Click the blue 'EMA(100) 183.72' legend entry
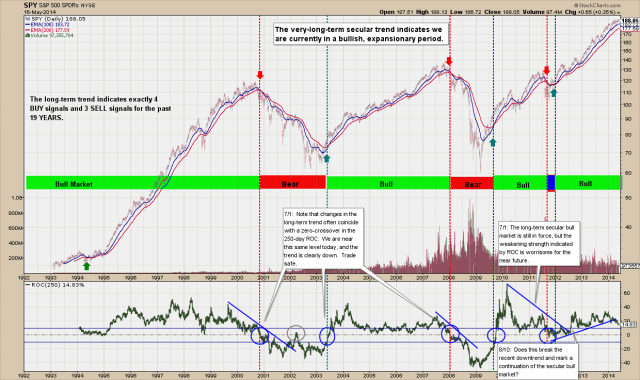Image resolution: width=640 pixels, height=380 pixels. point(48,24)
